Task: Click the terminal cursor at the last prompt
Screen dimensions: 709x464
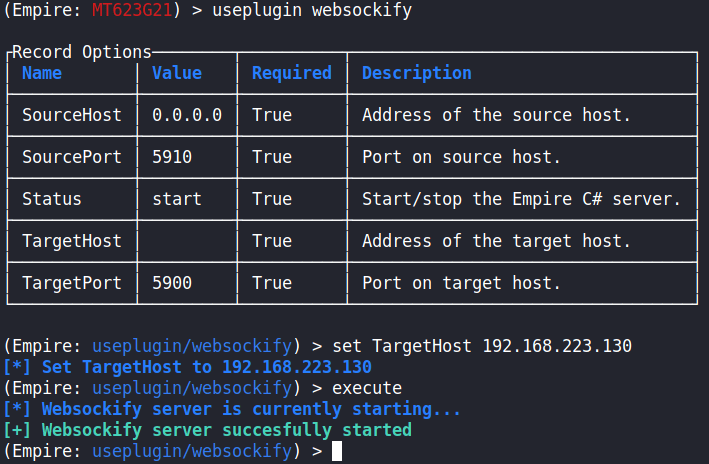Action: (x=337, y=451)
